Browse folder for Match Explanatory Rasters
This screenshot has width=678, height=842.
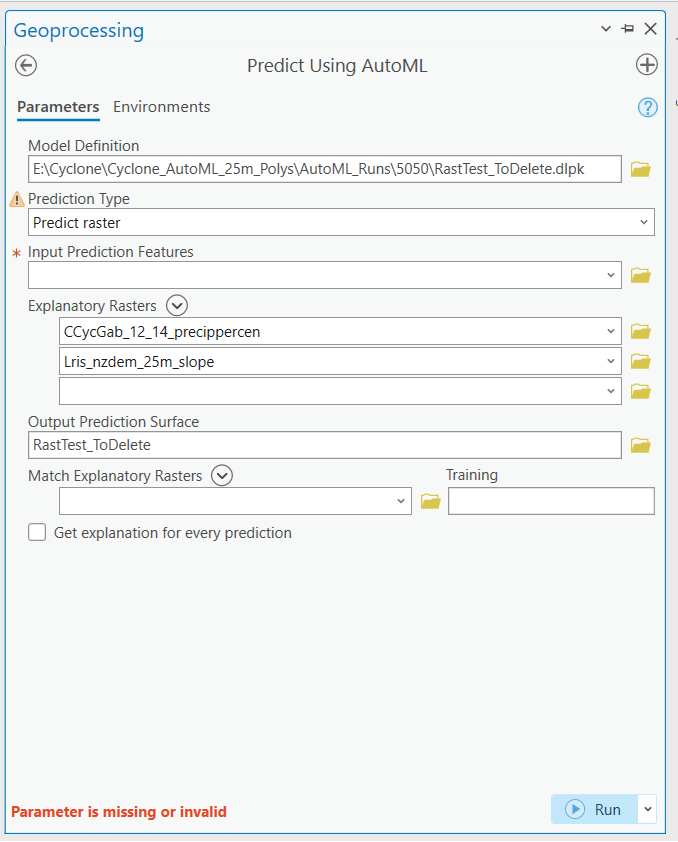(x=431, y=501)
